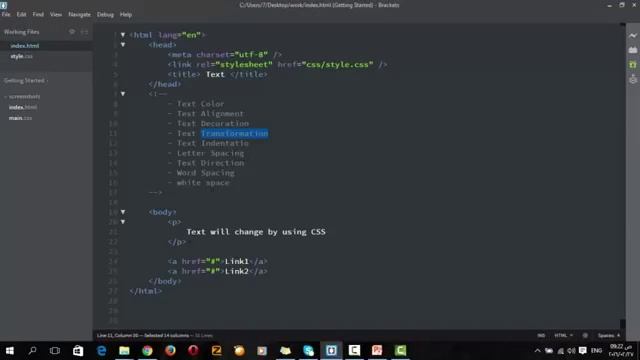Open the Extension Manager brick icon

633,50
